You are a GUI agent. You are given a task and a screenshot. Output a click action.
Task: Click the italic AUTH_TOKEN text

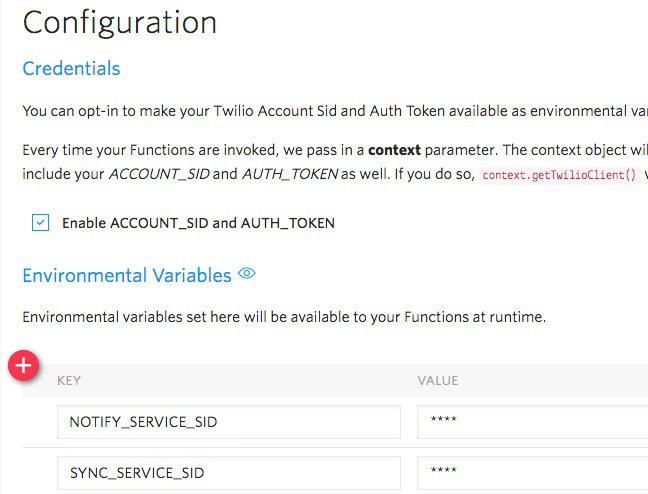coord(290,174)
